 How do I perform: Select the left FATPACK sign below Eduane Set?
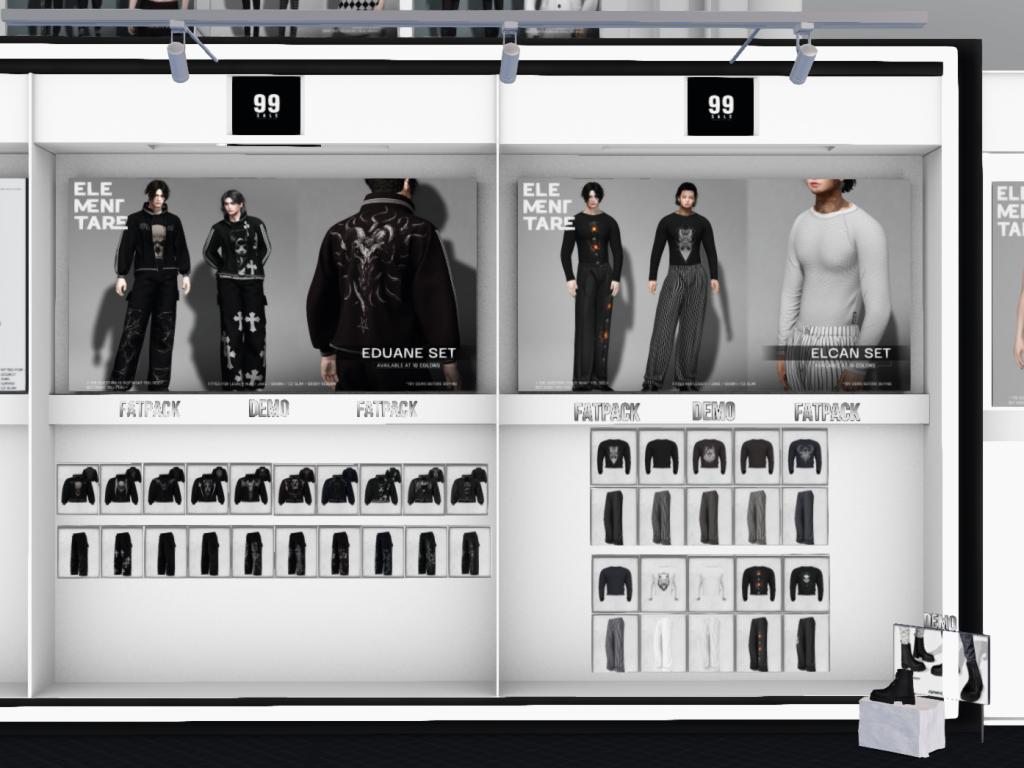coord(150,409)
